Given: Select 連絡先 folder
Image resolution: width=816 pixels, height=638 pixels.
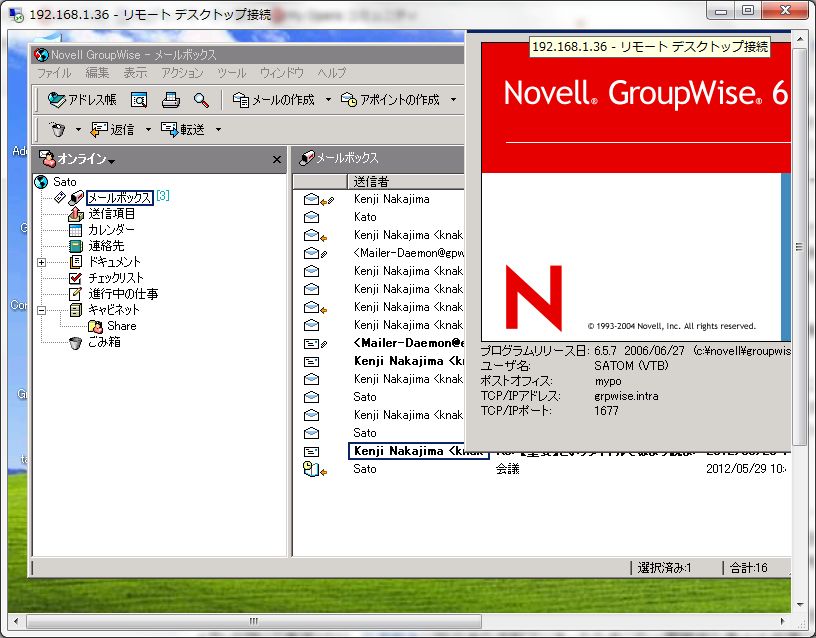Looking at the screenshot, I should click(x=106, y=246).
